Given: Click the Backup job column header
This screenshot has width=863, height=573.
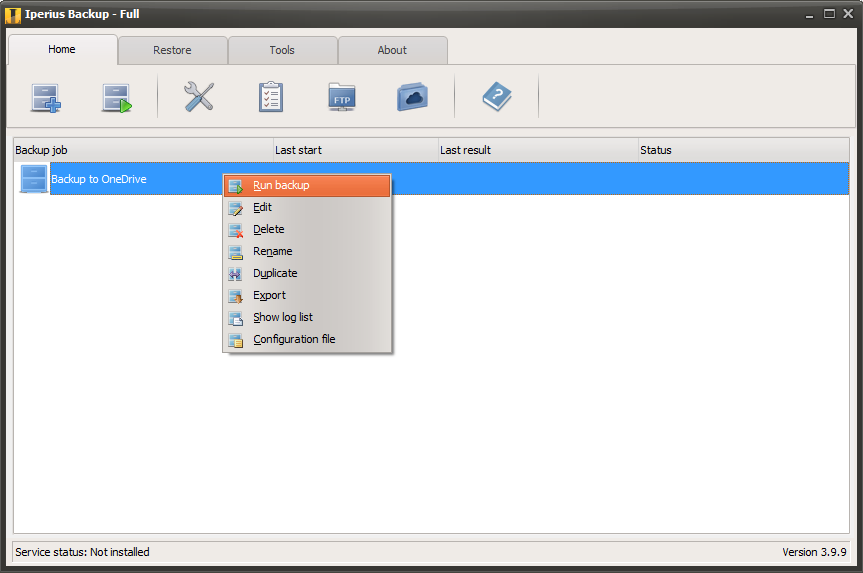Looking at the screenshot, I should (x=143, y=150).
